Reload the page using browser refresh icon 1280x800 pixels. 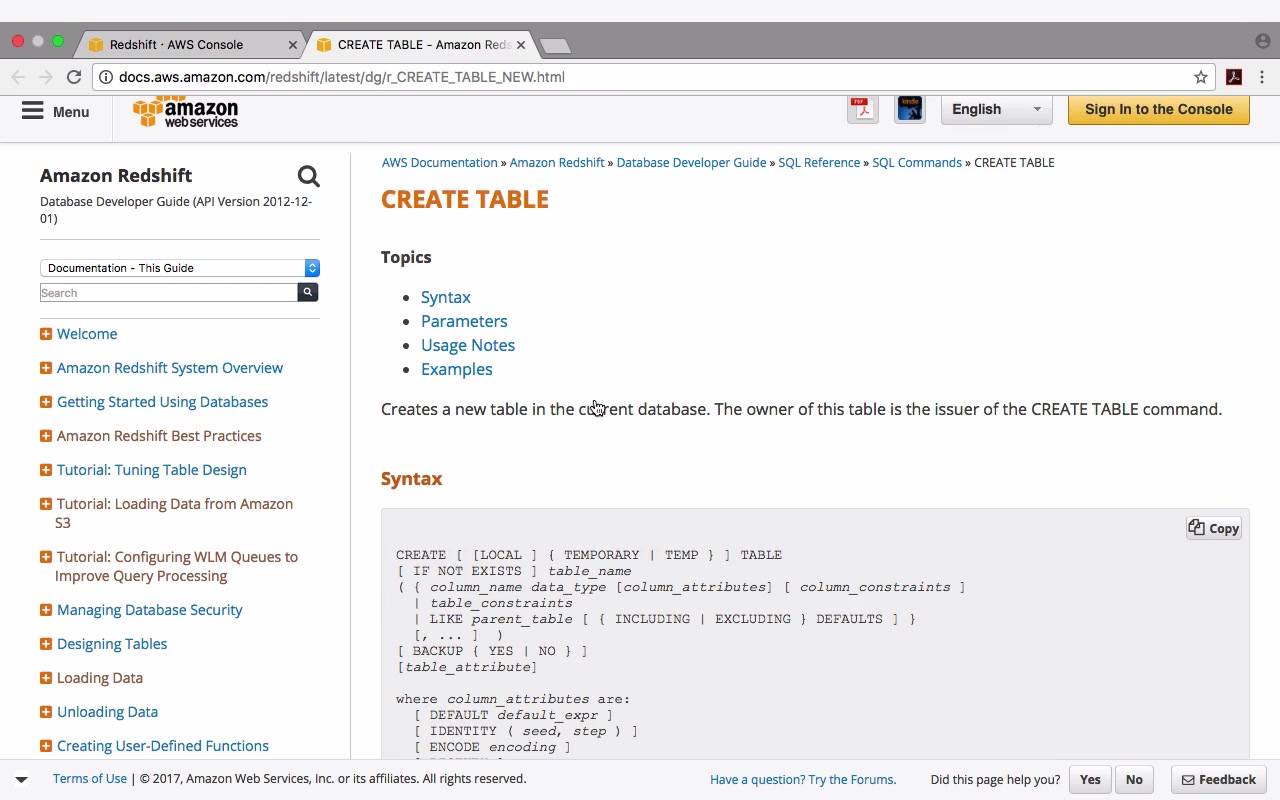pos(74,77)
